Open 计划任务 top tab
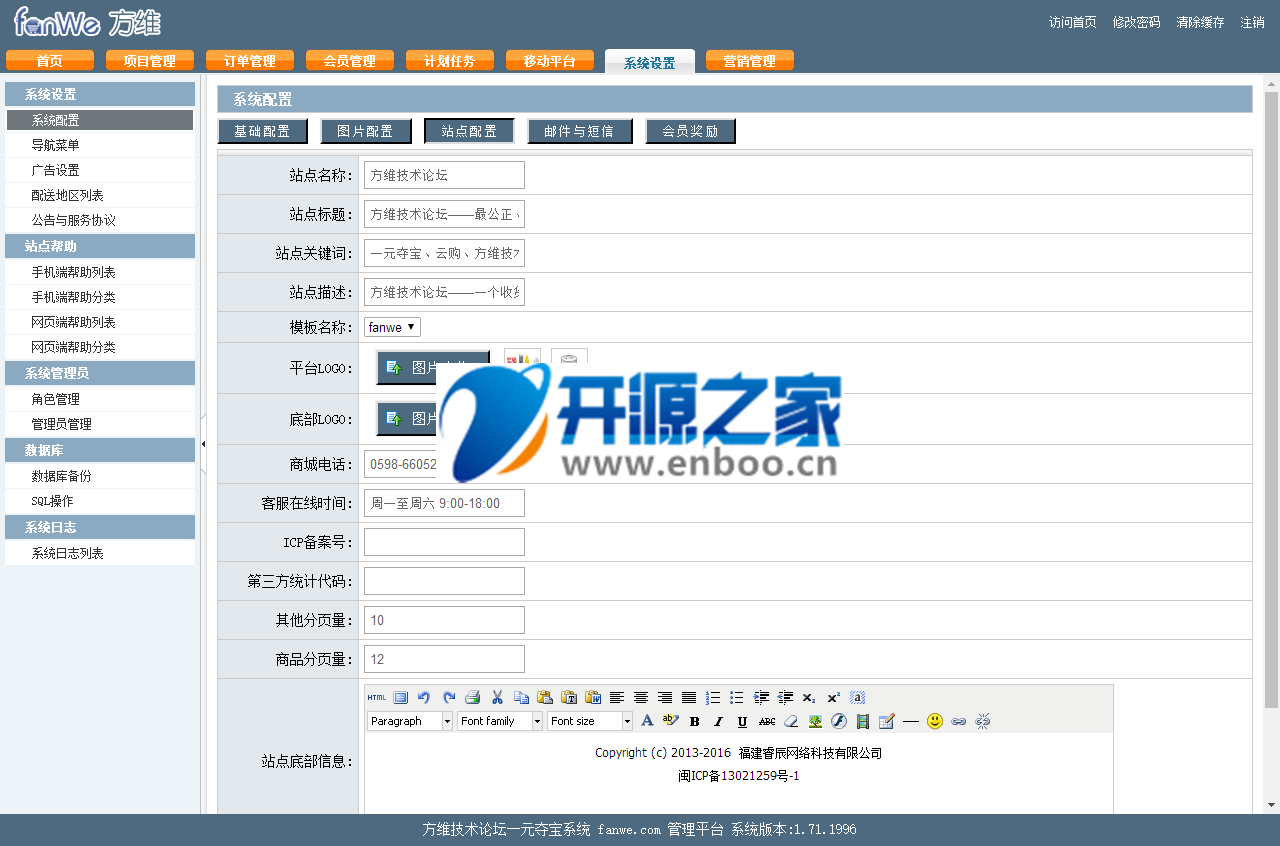The image size is (1280, 846). [x=450, y=61]
